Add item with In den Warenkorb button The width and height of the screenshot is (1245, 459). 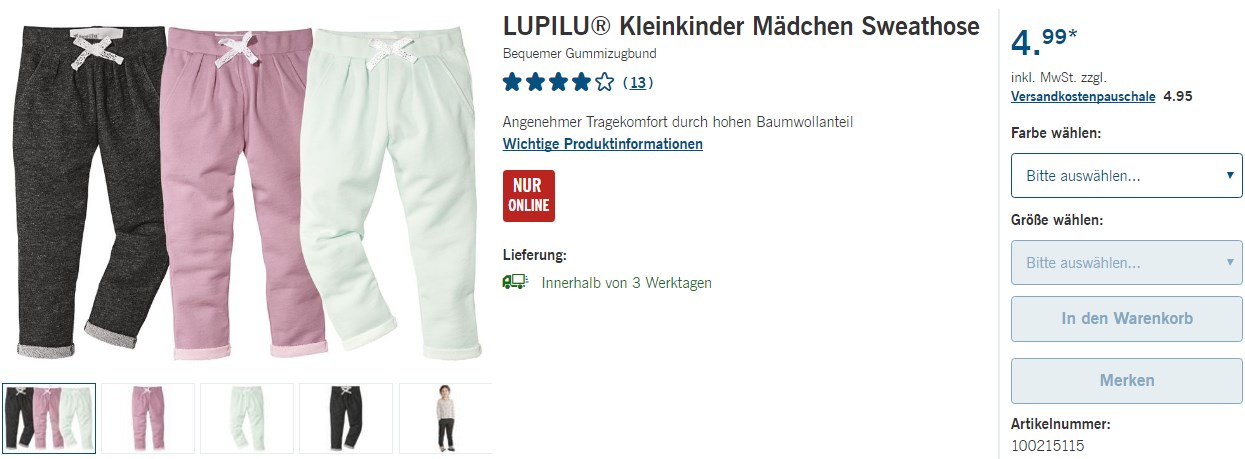coord(1127,319)
